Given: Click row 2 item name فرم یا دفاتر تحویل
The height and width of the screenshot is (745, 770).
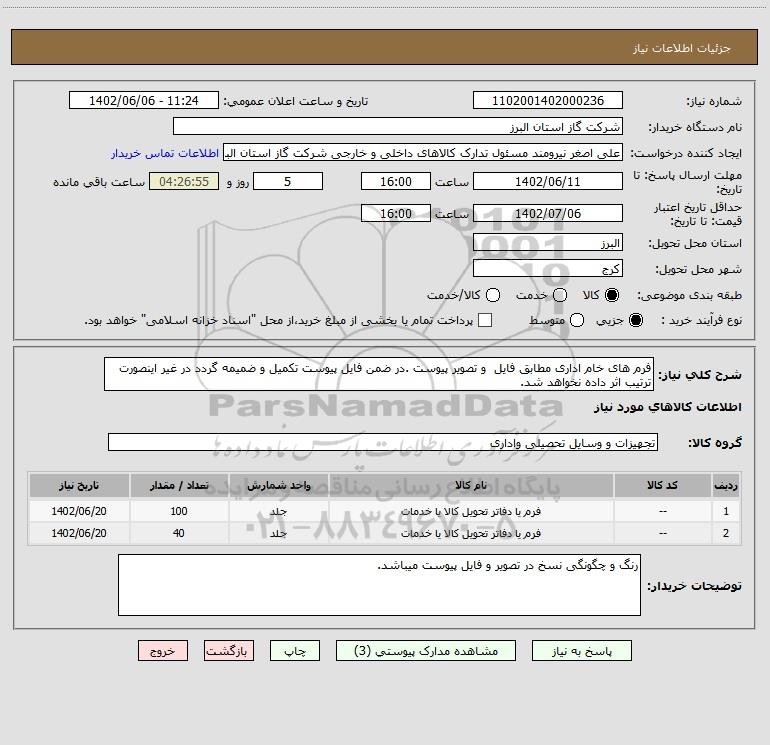Looking at the screenshot, I should coord(471,533).
